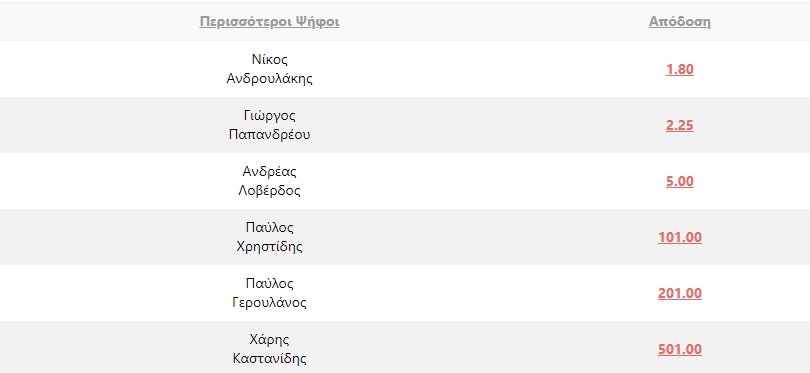Click the surname Ανδρουλάκης
The image size is (810, 373).
pyautogui.click(x=269, y=79)
